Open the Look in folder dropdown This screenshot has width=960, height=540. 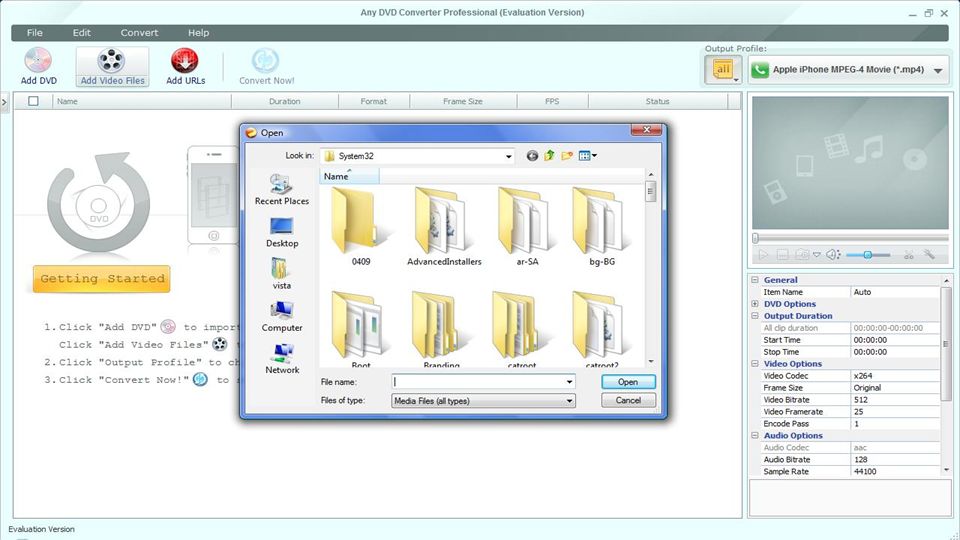[x=508, y=156]
